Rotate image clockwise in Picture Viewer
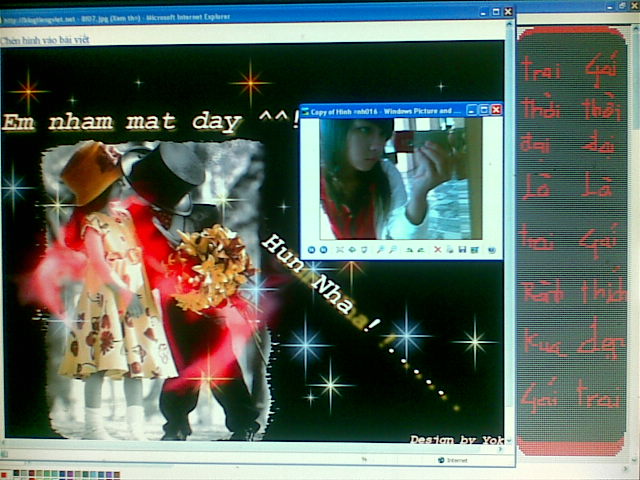 coord(409,250)
